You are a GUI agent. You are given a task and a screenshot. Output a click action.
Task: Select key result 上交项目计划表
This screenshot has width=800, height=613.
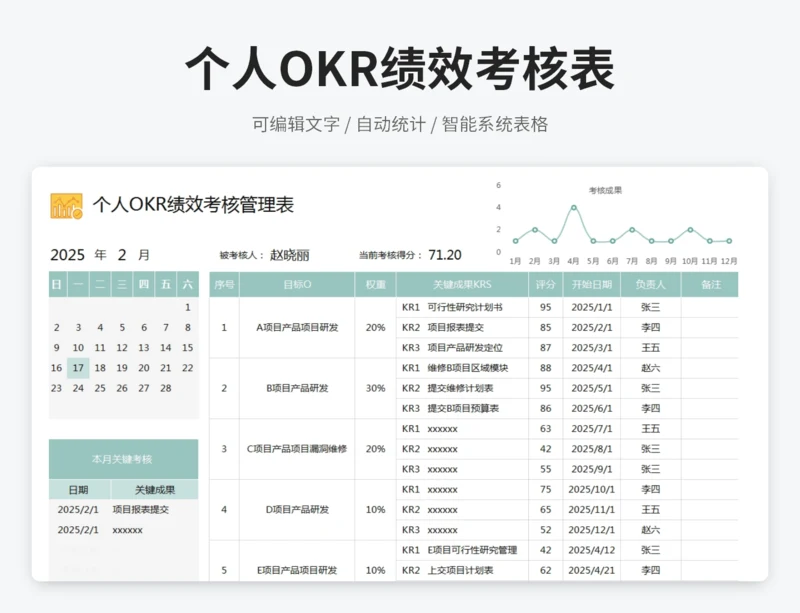(460, 570)
